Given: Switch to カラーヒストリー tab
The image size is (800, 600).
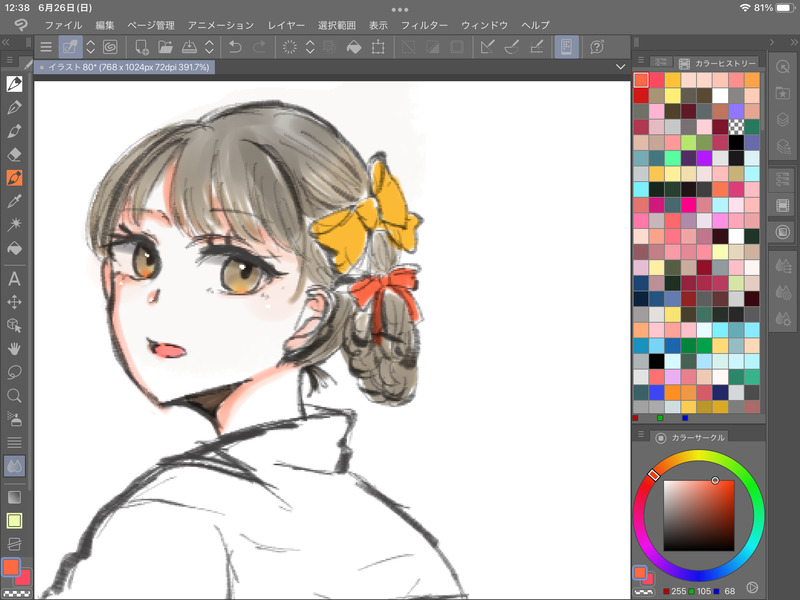Looking at the screenshot, I should coord(718,63).
